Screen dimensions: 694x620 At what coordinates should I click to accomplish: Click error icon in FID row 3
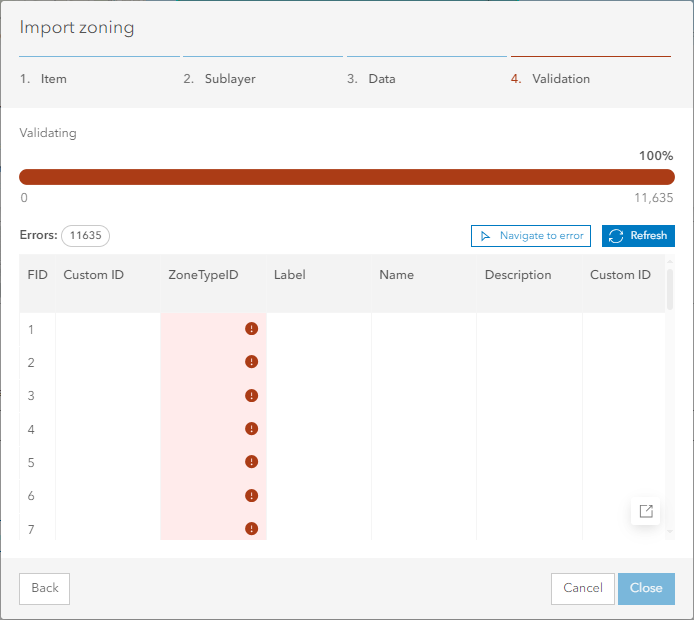pos(251,396)
